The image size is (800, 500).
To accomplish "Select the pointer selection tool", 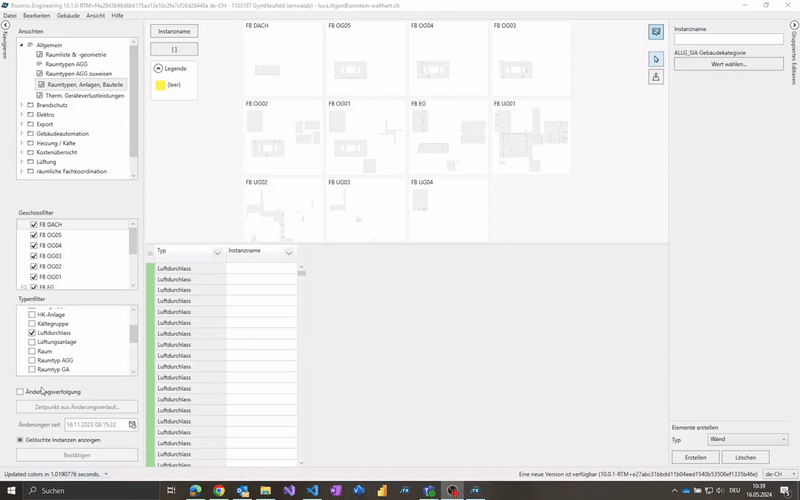I will click(x=656, y=59).
